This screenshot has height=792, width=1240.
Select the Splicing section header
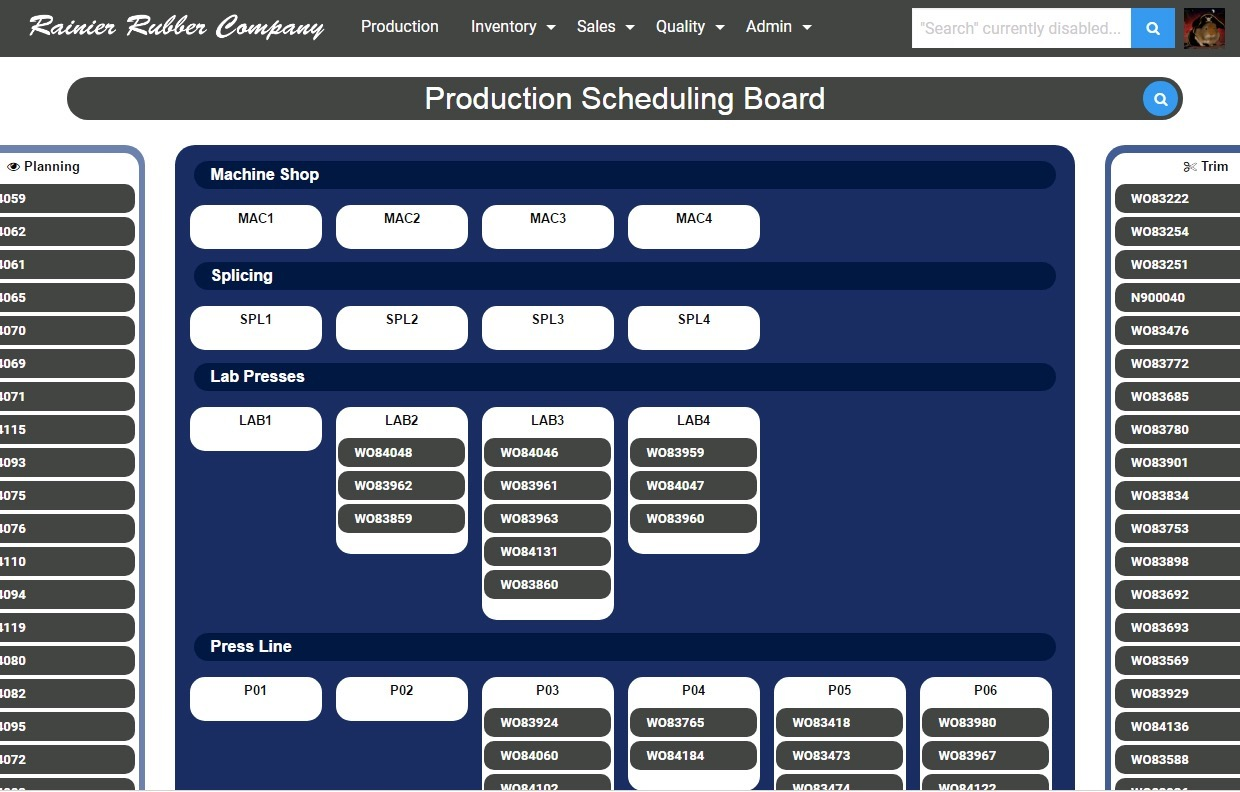[x=625, y=276]
